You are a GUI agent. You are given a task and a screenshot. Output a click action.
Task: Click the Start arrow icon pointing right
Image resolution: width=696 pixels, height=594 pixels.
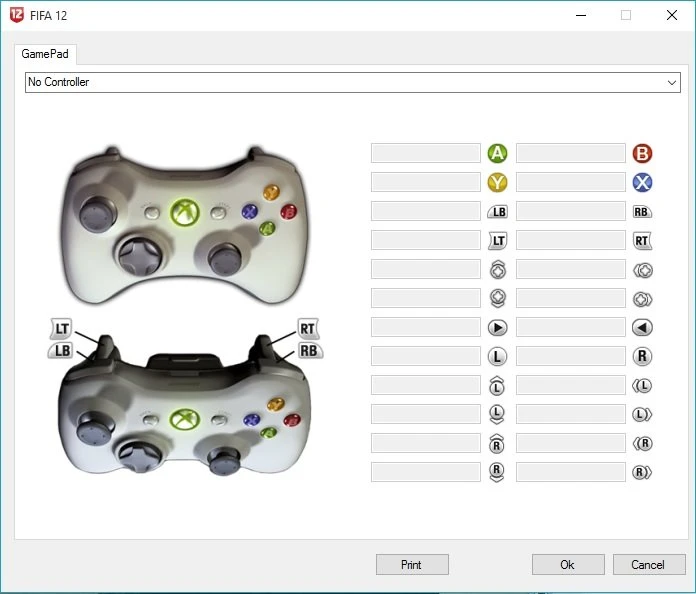(x=498, y=328)
